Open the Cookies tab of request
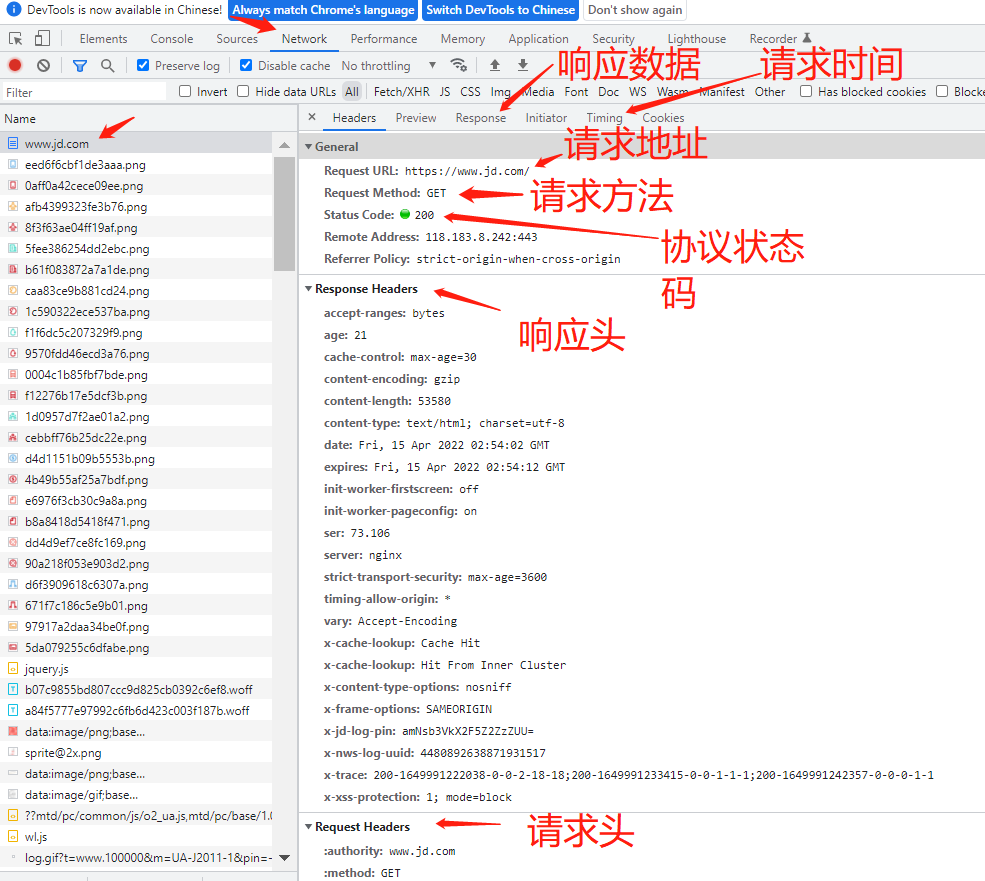The width and height of the screenshot is (985, 881). (663, 118)
